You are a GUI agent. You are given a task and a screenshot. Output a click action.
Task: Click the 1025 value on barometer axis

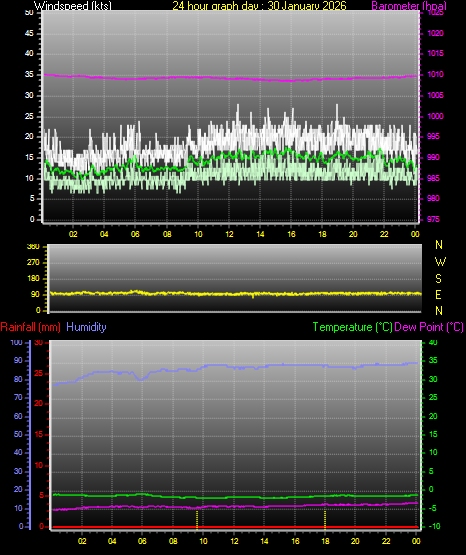click(x=435, y=13)
